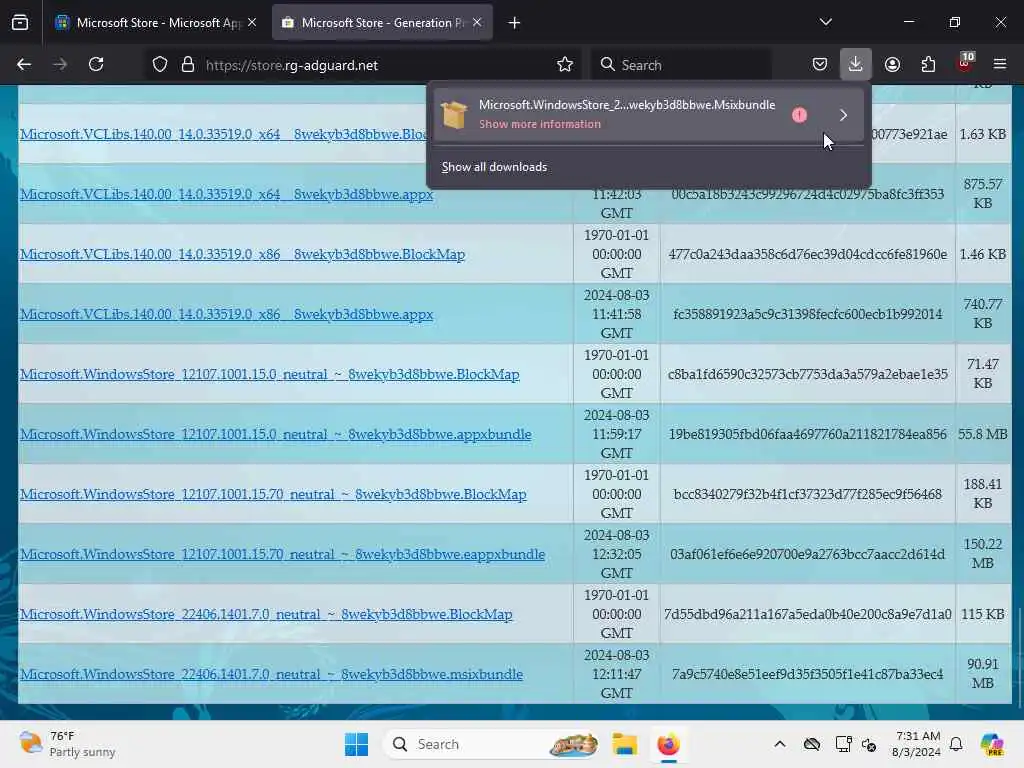
Task: Go back to previous page
Action: [24, 64]
